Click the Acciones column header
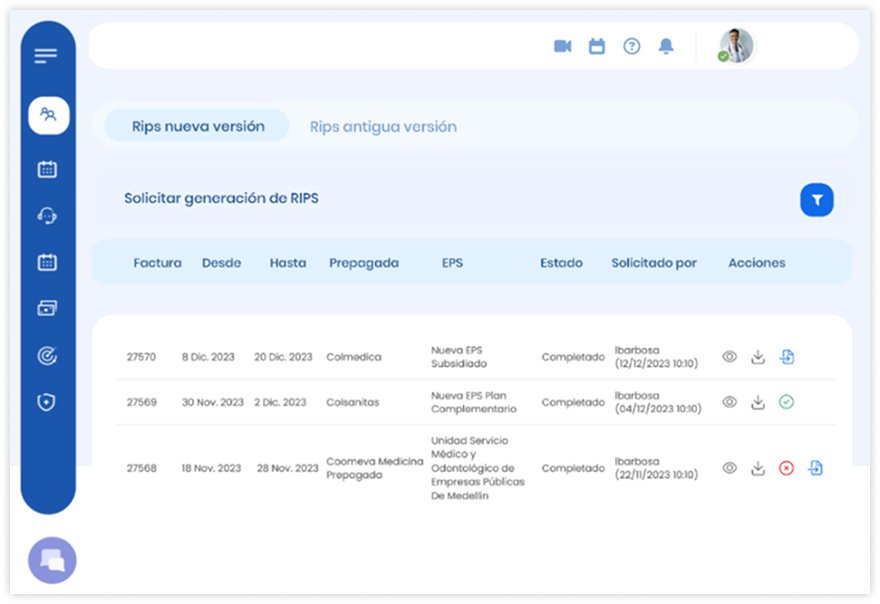The image size is (880, 604). tap(757, 263)
